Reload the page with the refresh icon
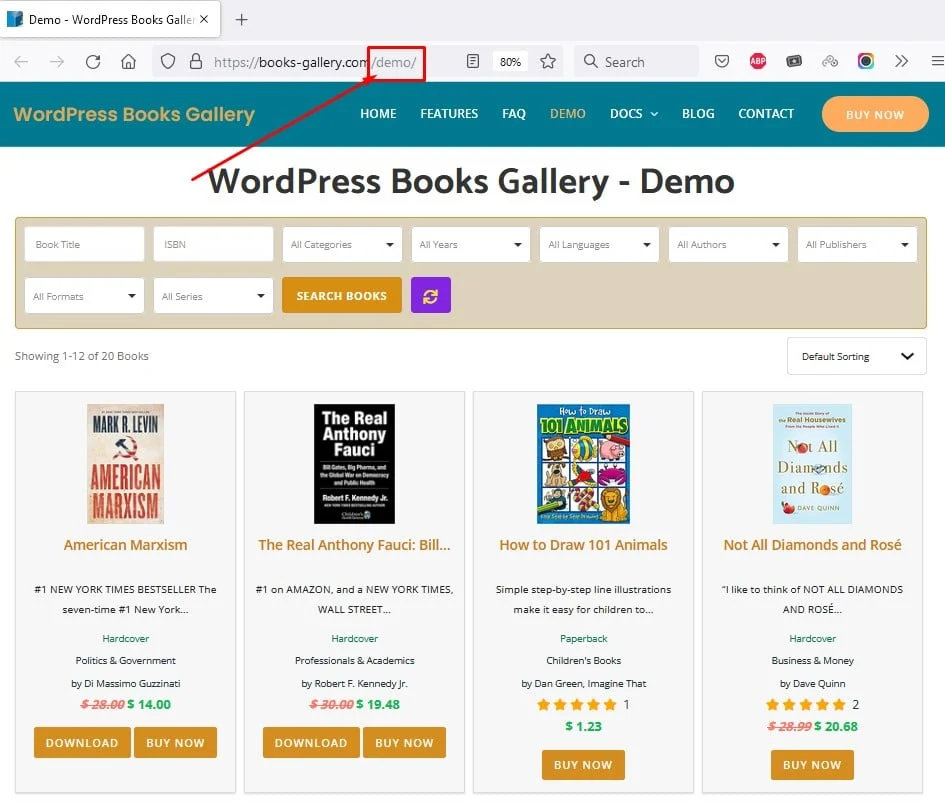 click(x=93, y=61)
